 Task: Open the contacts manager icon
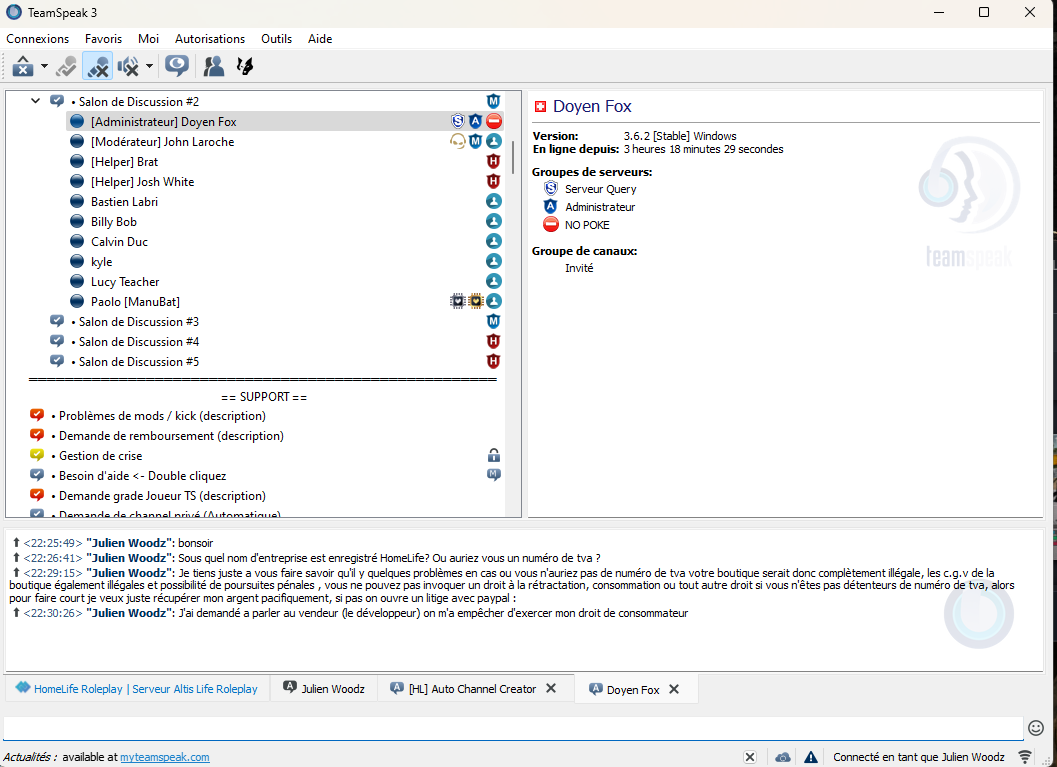[x=213, y=67]
